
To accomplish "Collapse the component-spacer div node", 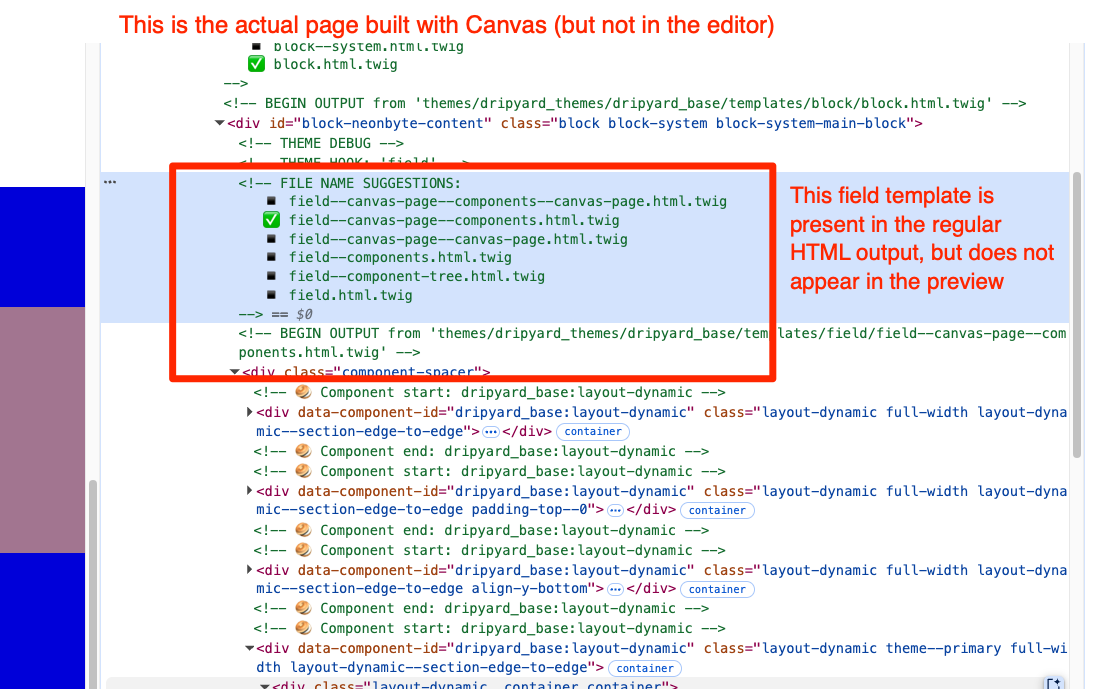I will point(234,371).
